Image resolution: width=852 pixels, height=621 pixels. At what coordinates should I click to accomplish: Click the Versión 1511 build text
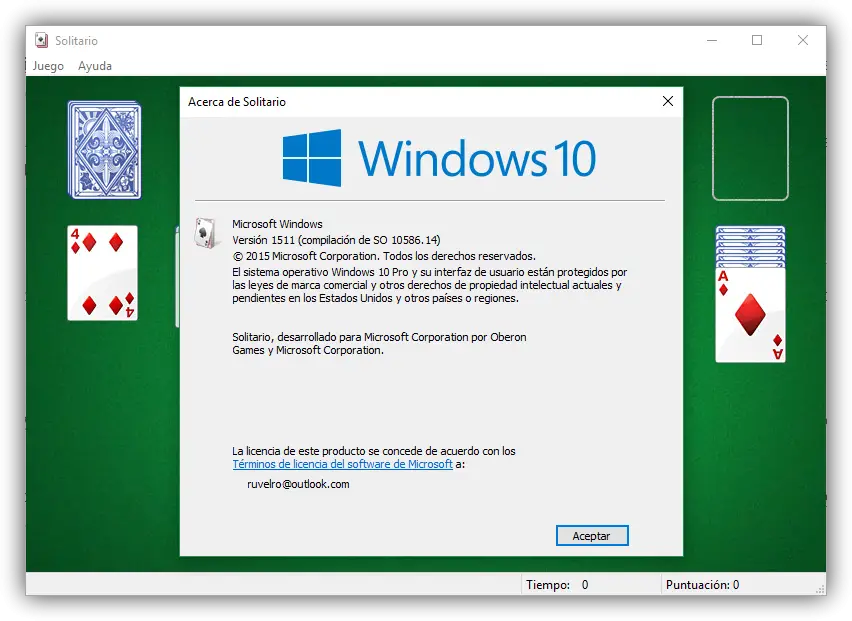[336, 240]
